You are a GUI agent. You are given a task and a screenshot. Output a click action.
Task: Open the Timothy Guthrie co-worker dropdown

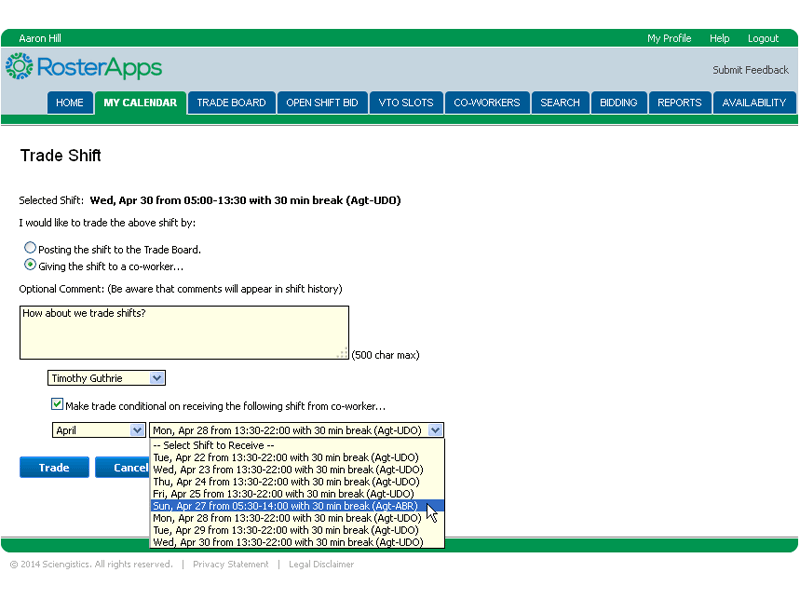click(x=106, y=378)
